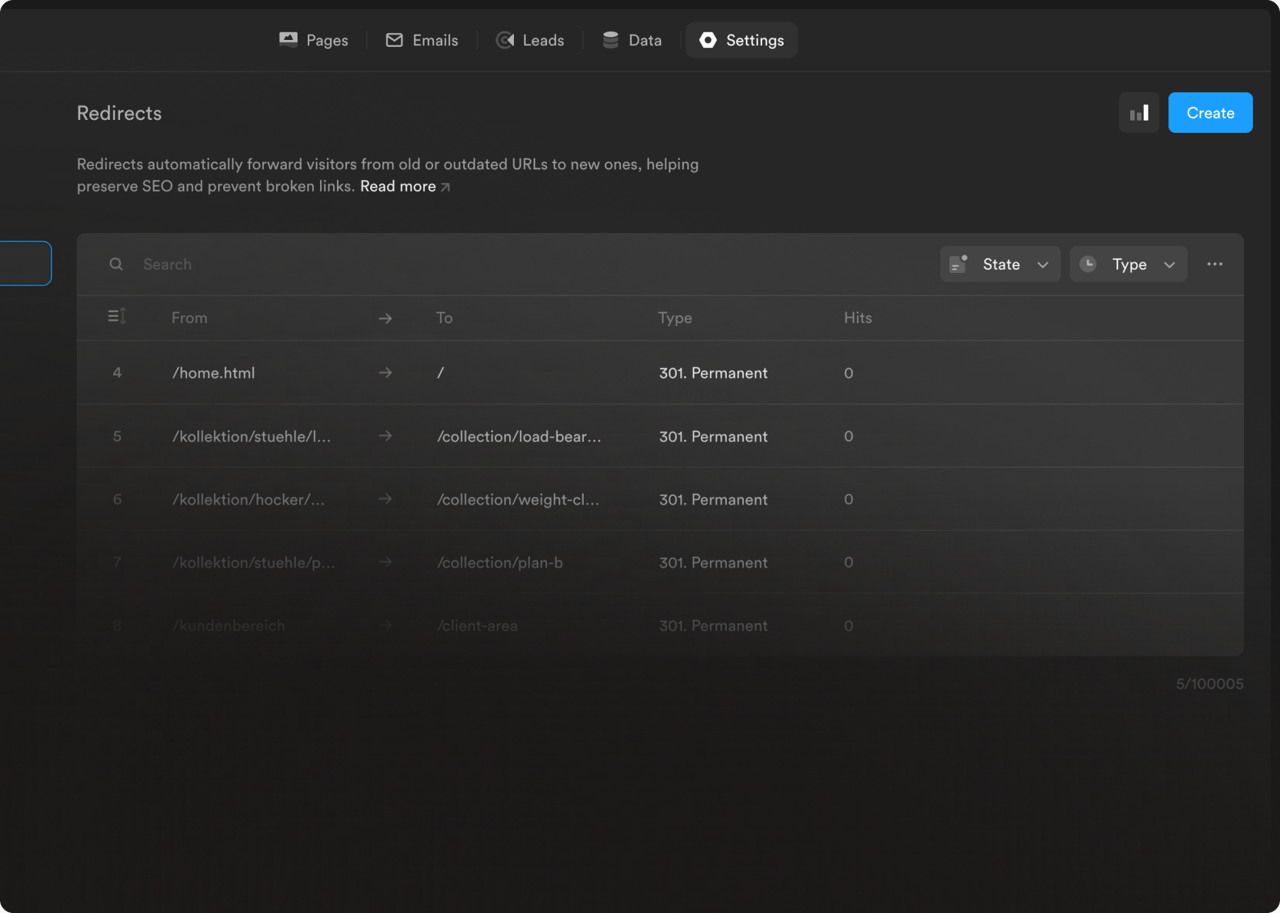Click the / destination in home.html row

(440, 373)
